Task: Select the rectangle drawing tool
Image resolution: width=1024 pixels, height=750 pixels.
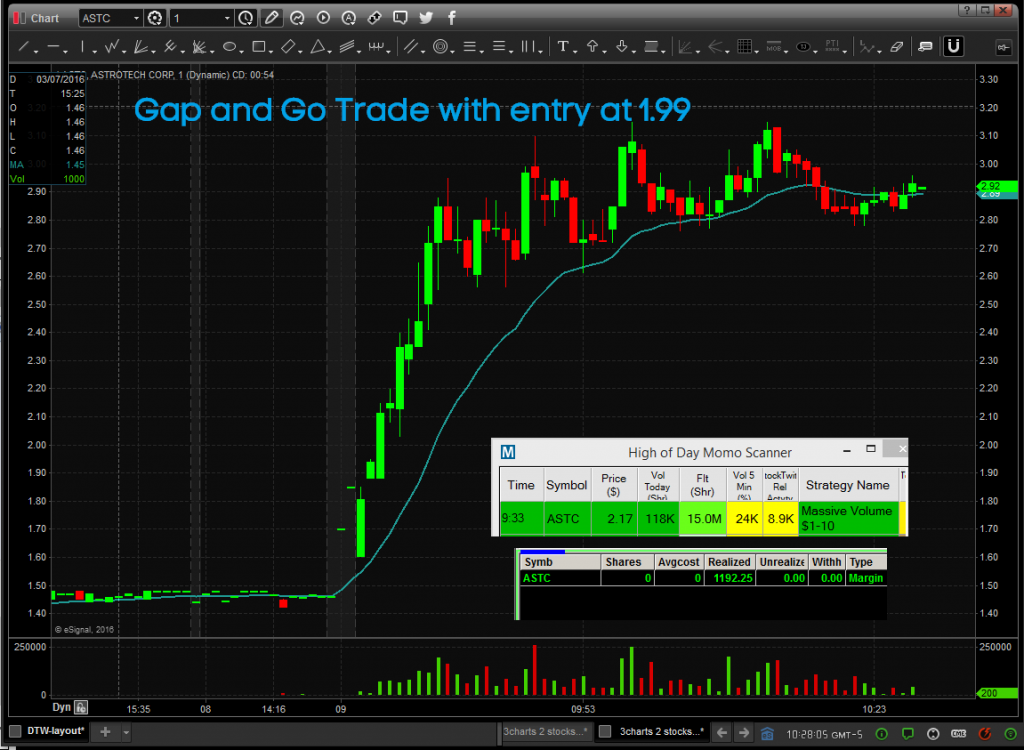Action: click(x=259, y=46)
